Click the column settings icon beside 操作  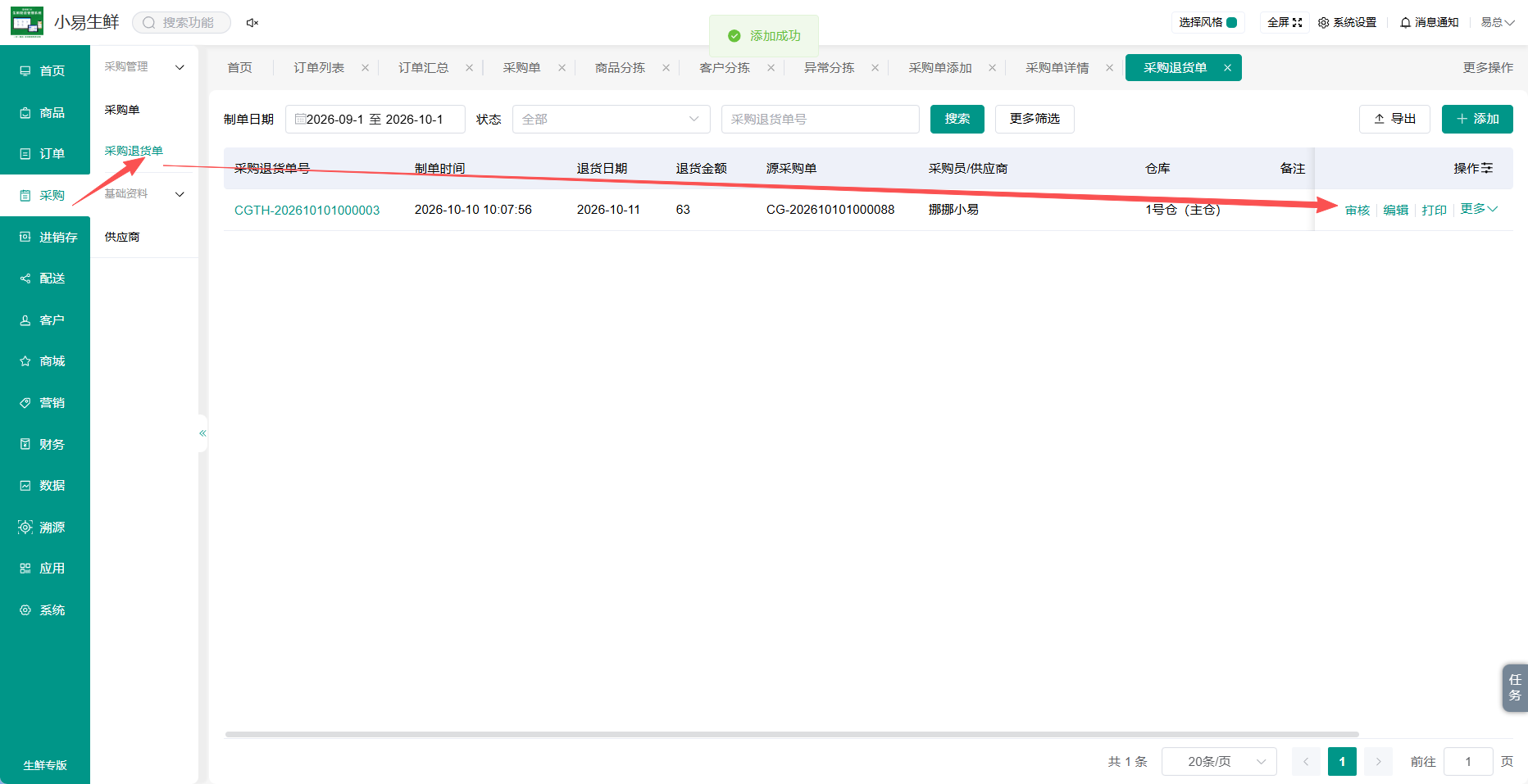point(1487,168)
